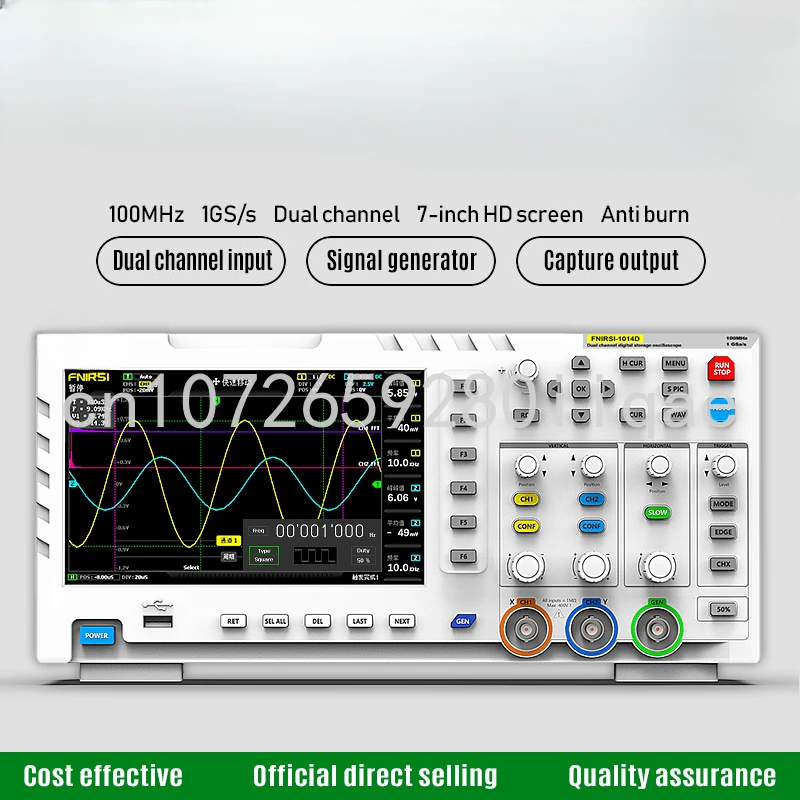This screenshot has width=800, height=800.
Task: Click the USB port below the screen
Action: point(158,621)
